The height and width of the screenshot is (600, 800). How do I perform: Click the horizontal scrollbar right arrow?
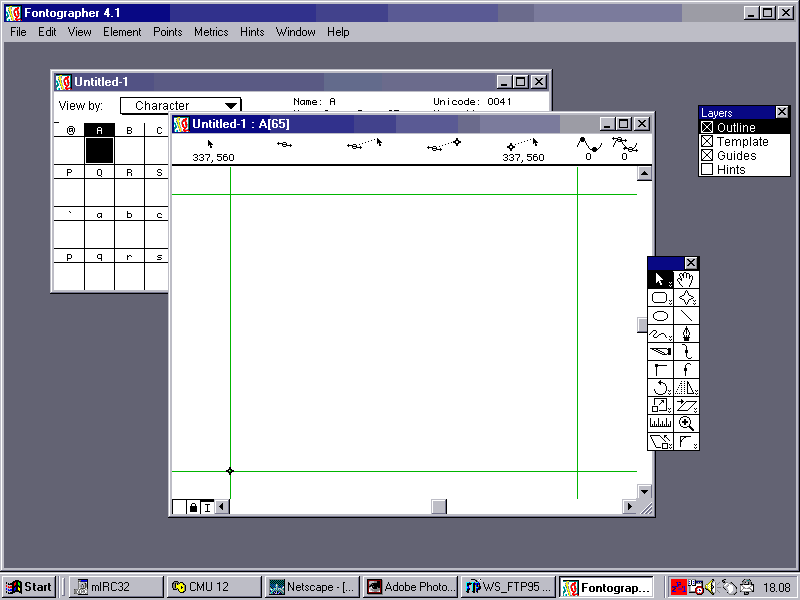pyautogui.click(x=630, y=507)
